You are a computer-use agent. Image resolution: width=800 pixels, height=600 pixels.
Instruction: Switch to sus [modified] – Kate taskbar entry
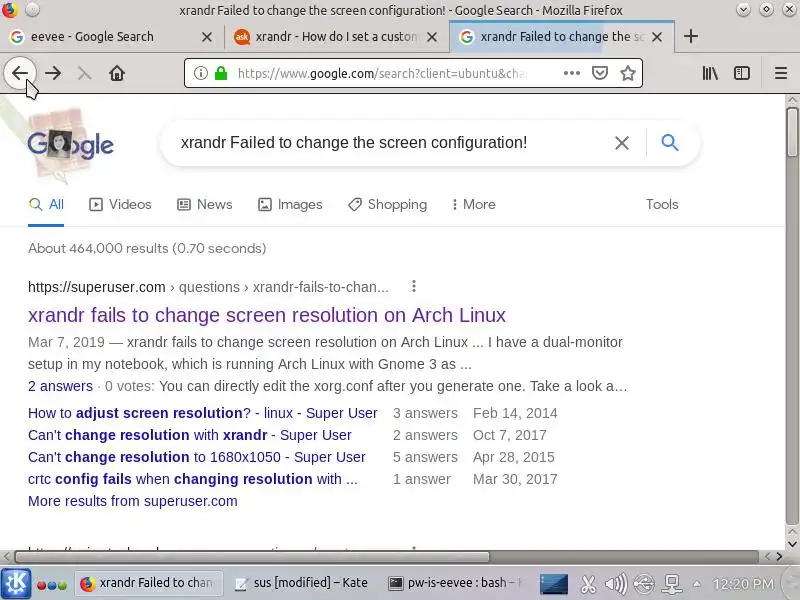pyautogui.click(x=301, y=583)
